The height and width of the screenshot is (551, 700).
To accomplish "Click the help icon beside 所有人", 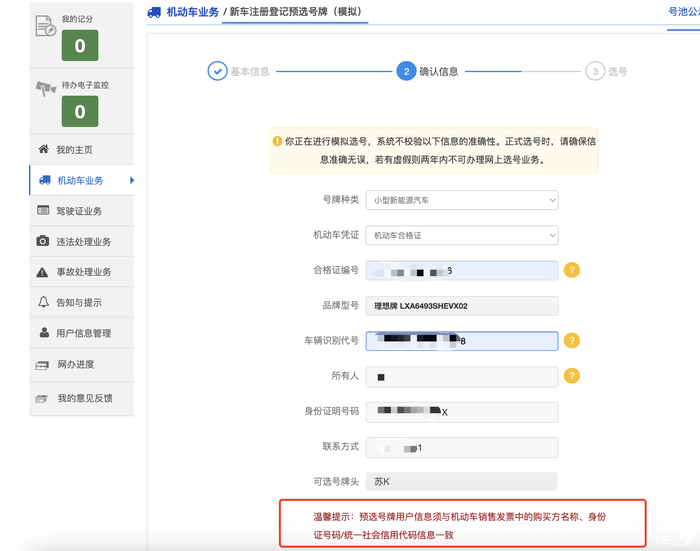I will (572, 376).
